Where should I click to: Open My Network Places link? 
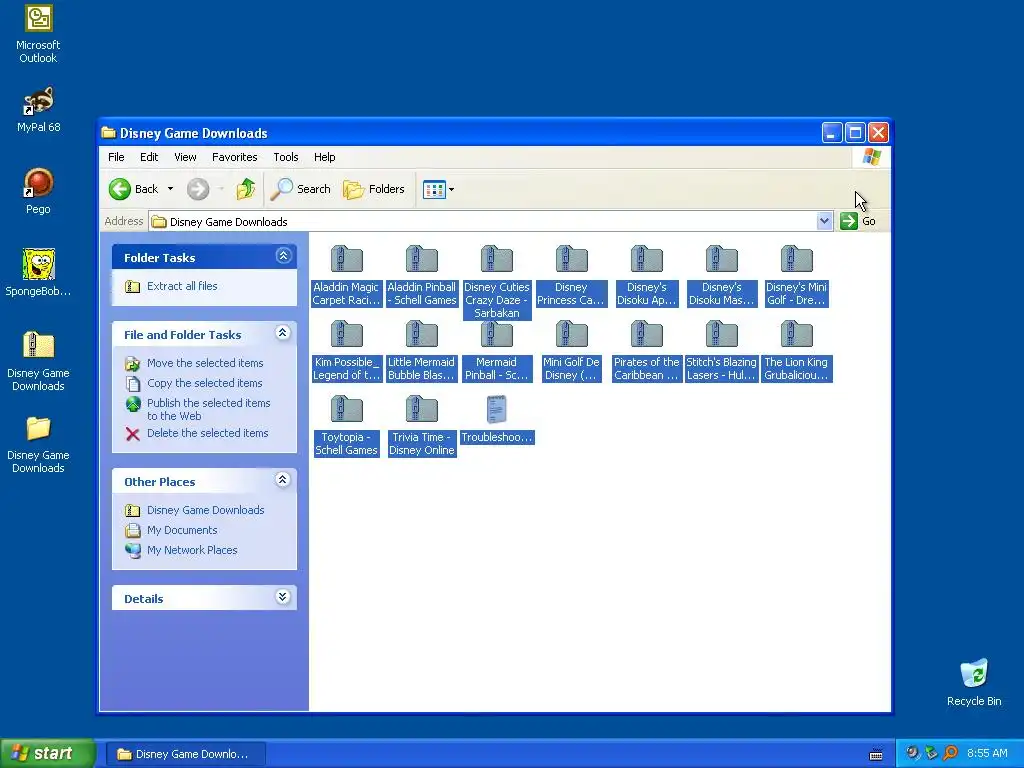click(181, 551)
